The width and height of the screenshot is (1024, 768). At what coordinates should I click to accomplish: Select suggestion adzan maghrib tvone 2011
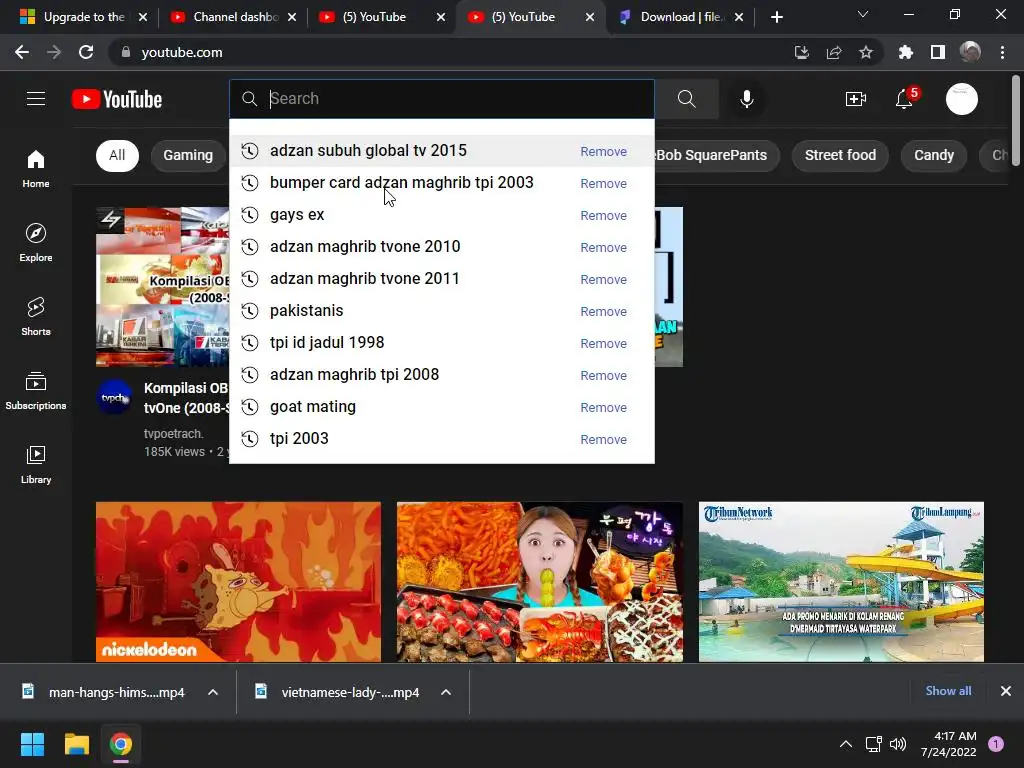point(441,279)
